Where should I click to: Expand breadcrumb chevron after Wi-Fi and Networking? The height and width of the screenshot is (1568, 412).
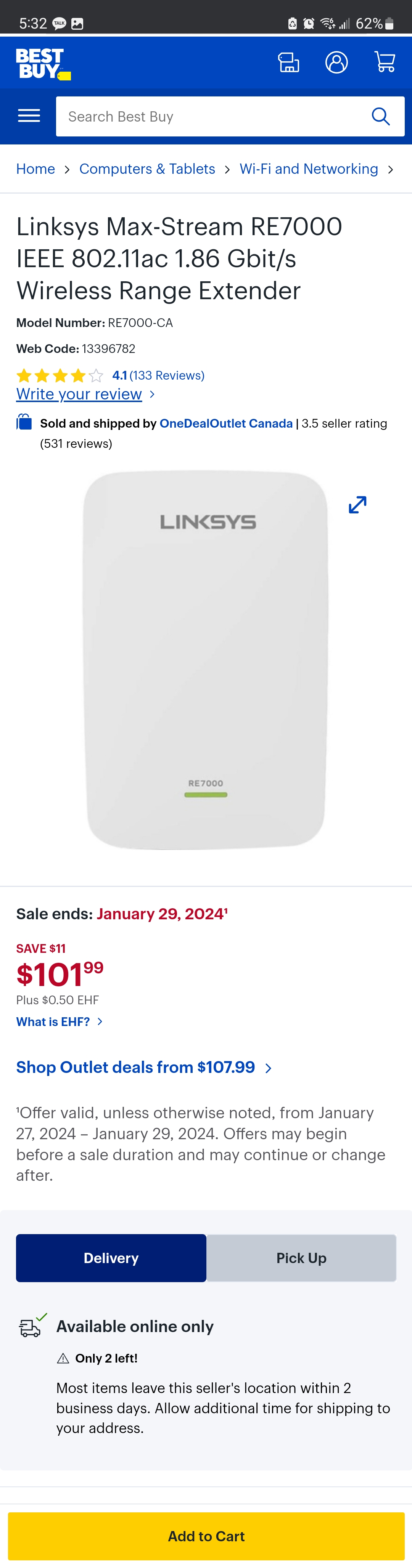point(391,169)
